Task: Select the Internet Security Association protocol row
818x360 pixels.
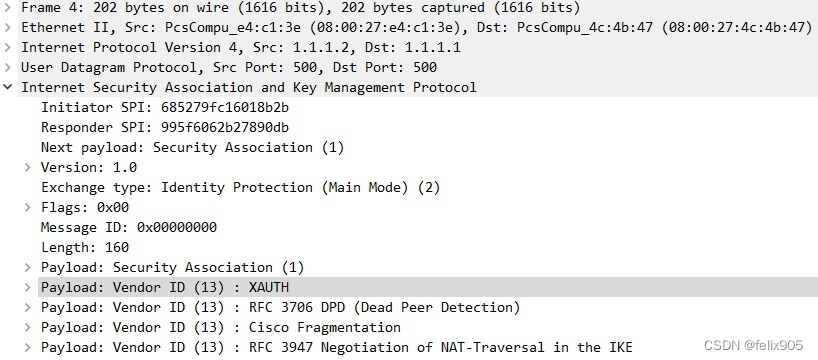Action: pos(409,87)
